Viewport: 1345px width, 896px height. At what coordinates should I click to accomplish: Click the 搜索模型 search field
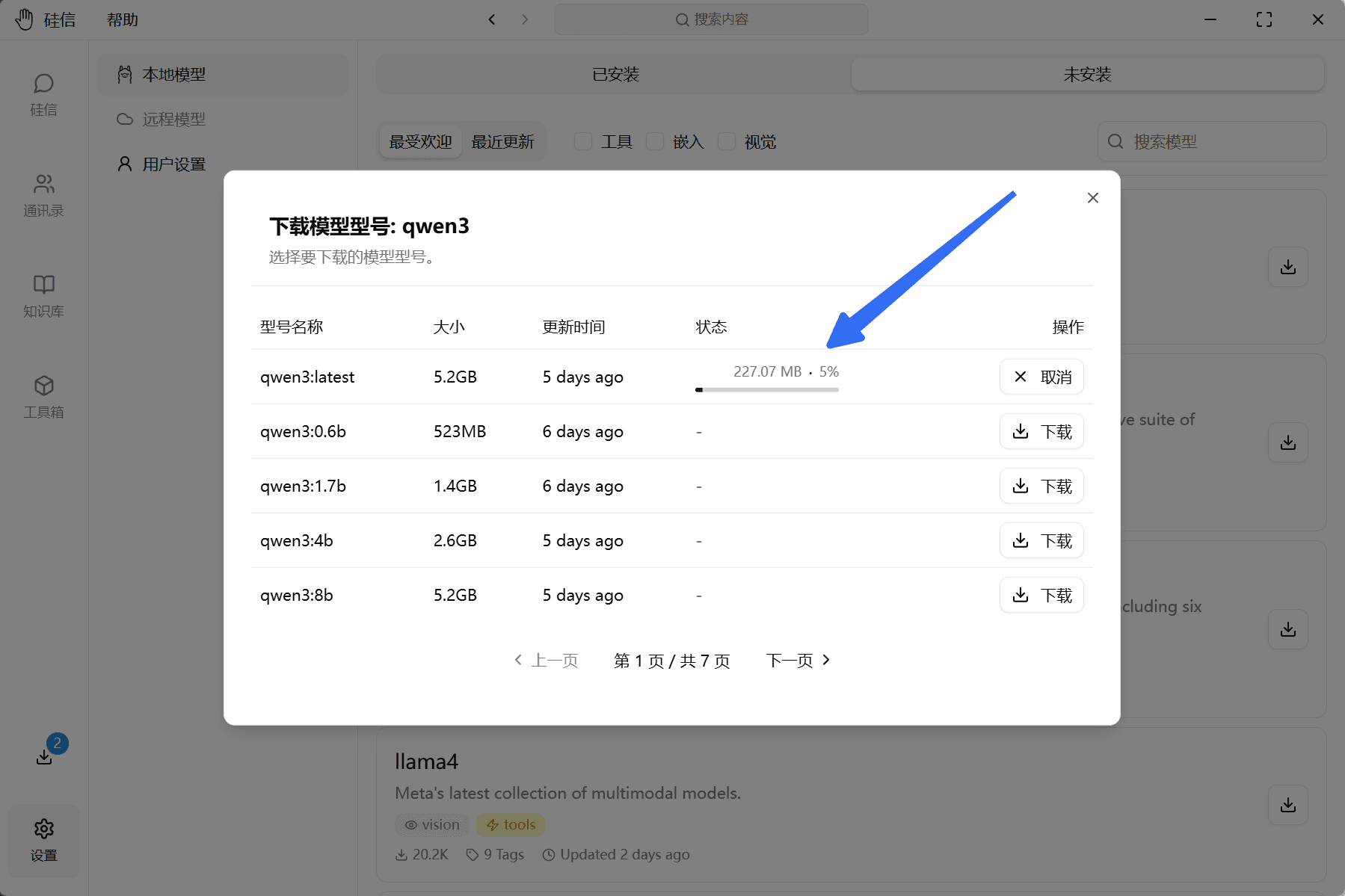point(1212,141)
